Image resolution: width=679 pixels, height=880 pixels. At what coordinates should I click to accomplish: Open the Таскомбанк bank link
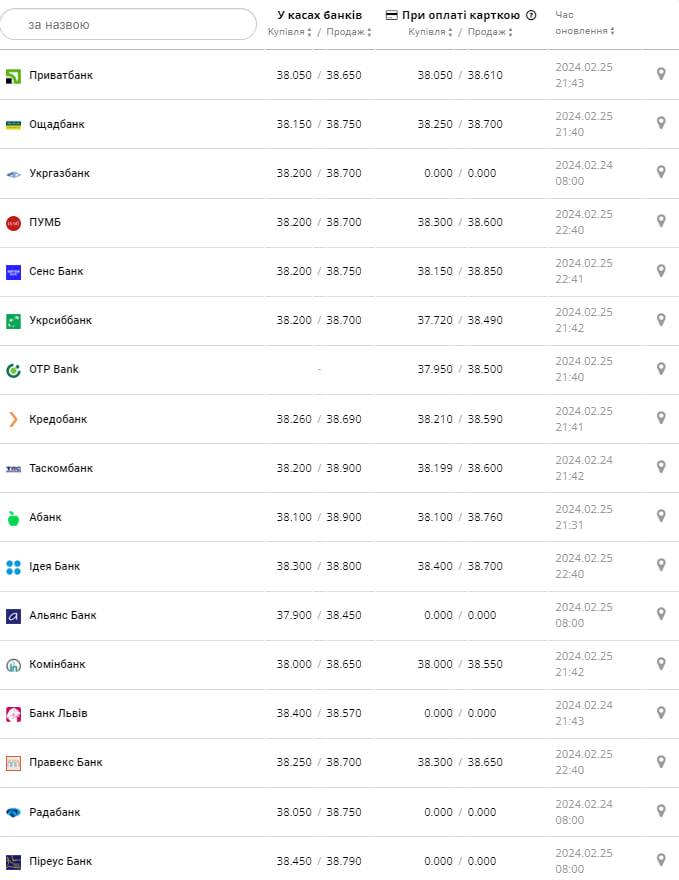click(x=61, y=468)
